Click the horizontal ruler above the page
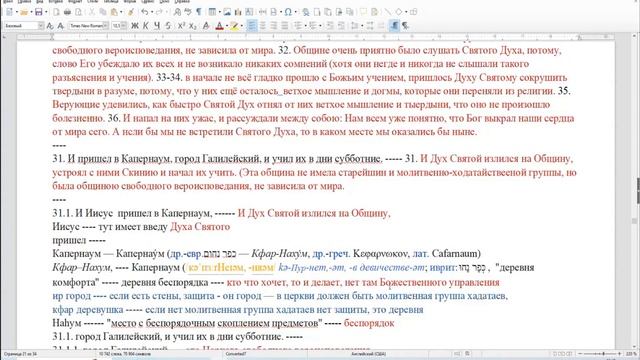This screenshot has width=640, height=360. 315,37
